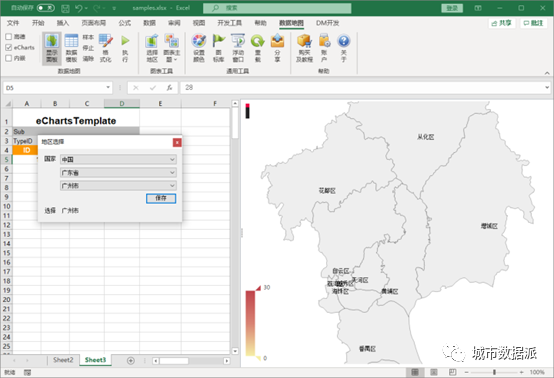Click the zoom slider in status bar
The image size is (554, 378).
pyautogui.click(x=494, y=372)
